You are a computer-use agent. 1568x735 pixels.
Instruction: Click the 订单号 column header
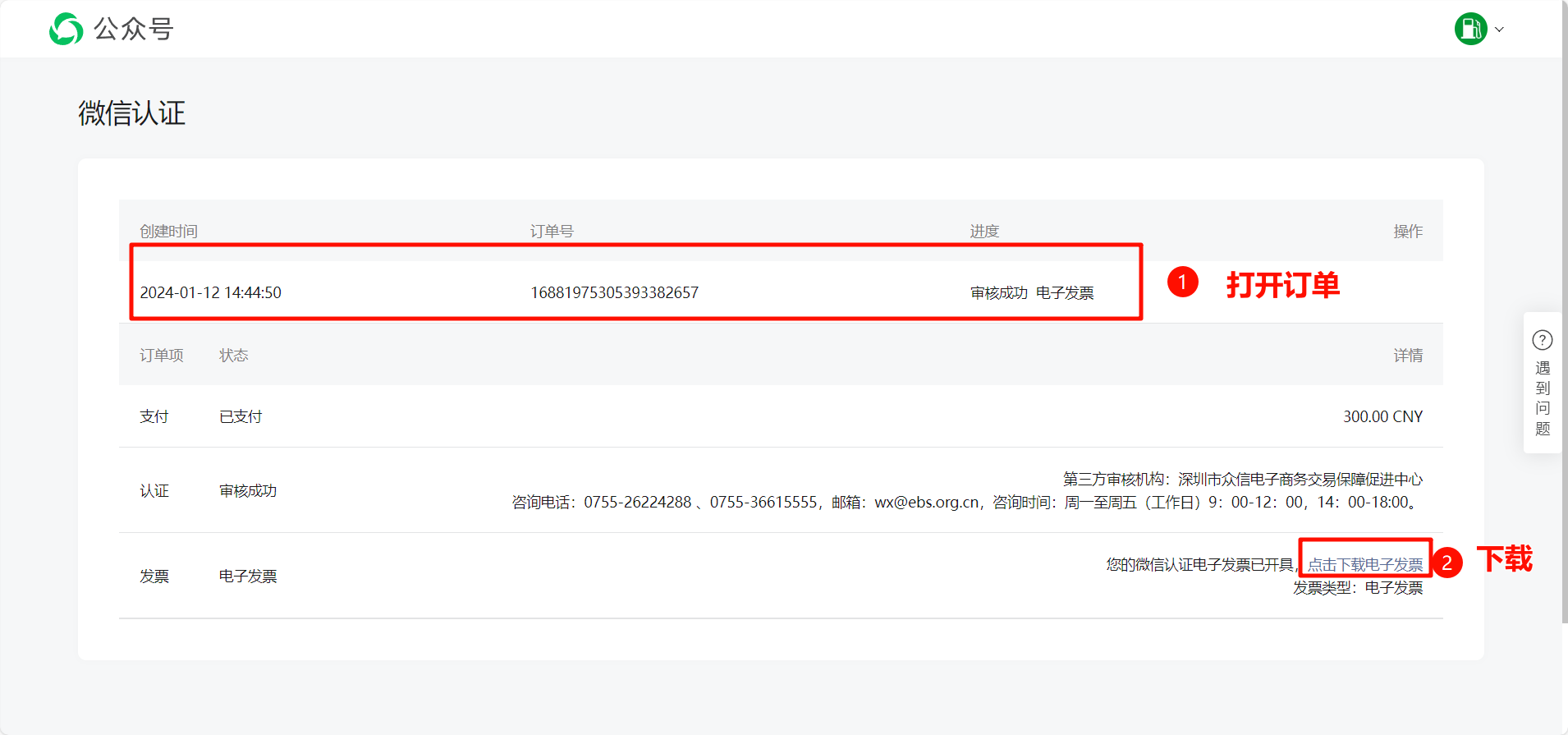point(552,231)
